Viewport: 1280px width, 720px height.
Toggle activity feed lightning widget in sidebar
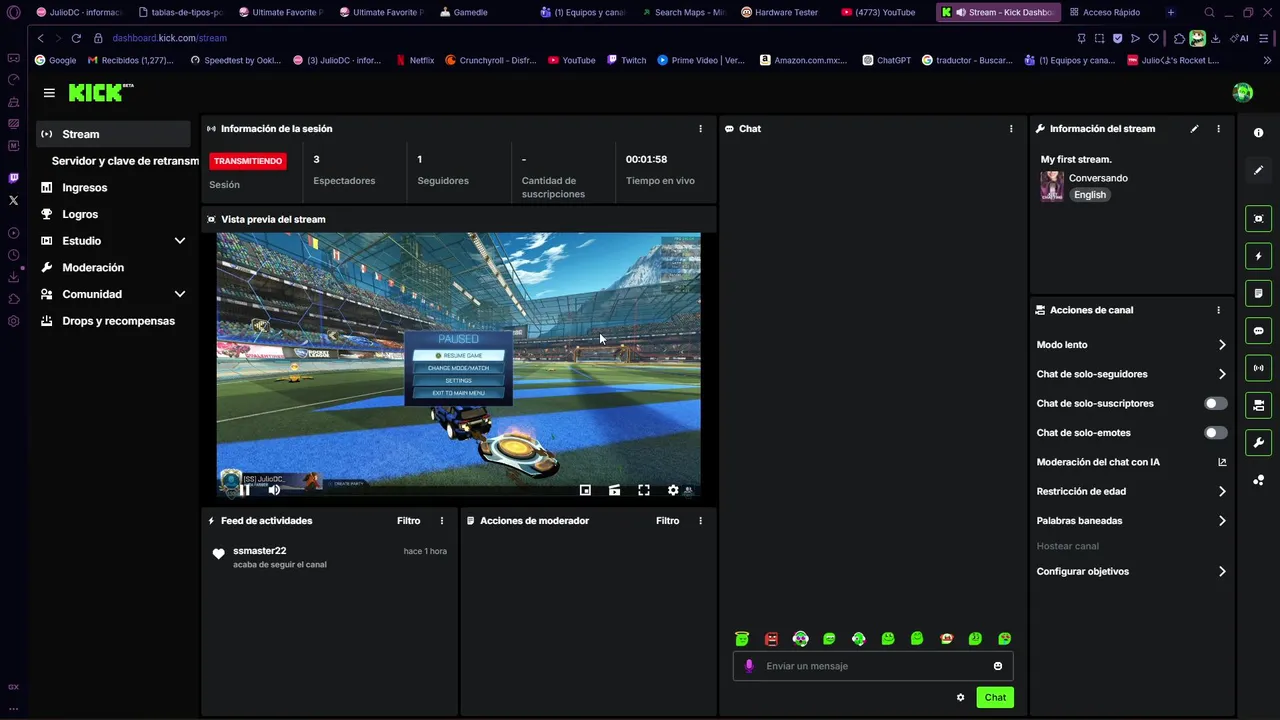pyautogui.click(x=1259, y=256)
